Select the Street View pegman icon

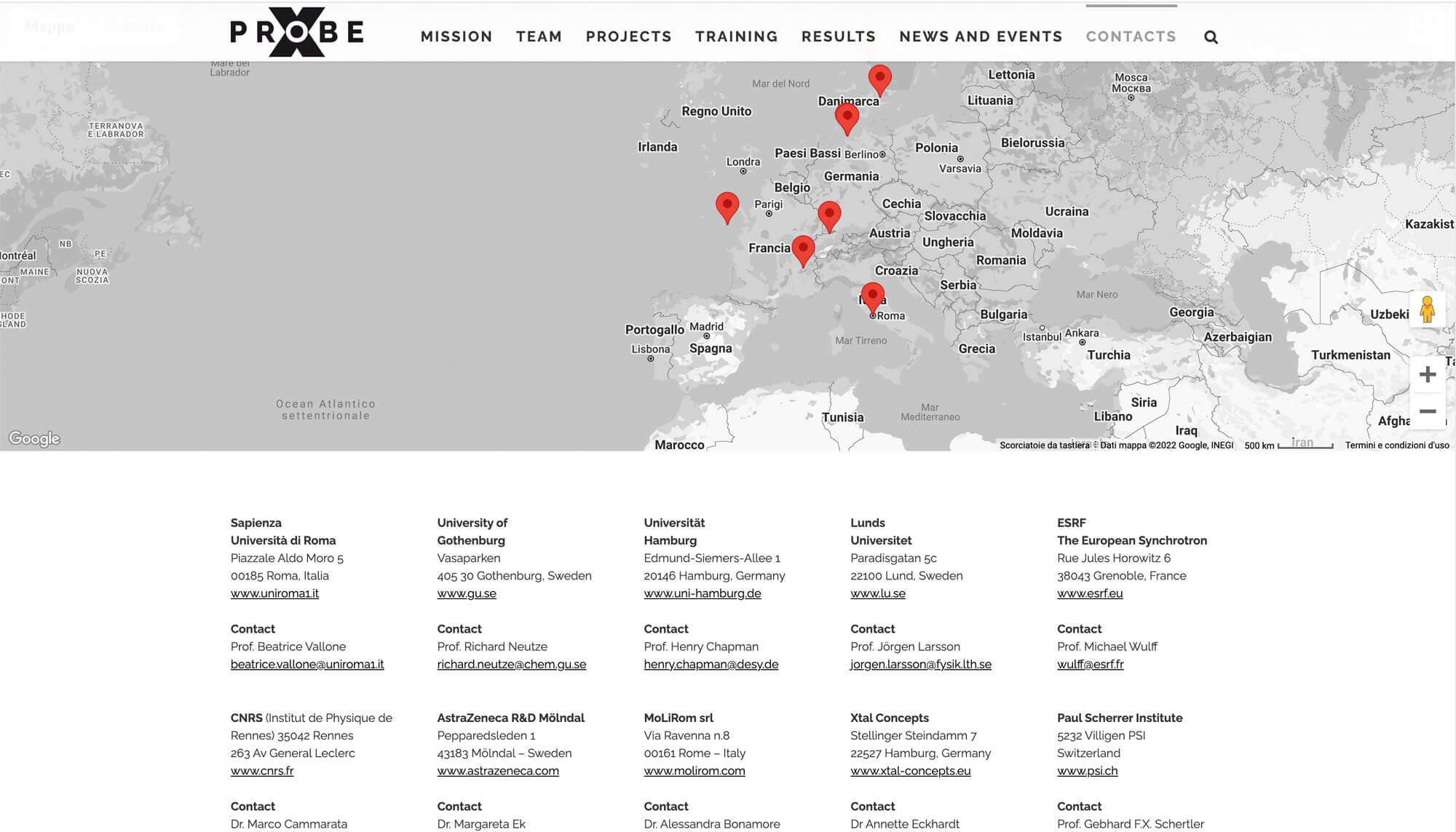point(1427,309)
